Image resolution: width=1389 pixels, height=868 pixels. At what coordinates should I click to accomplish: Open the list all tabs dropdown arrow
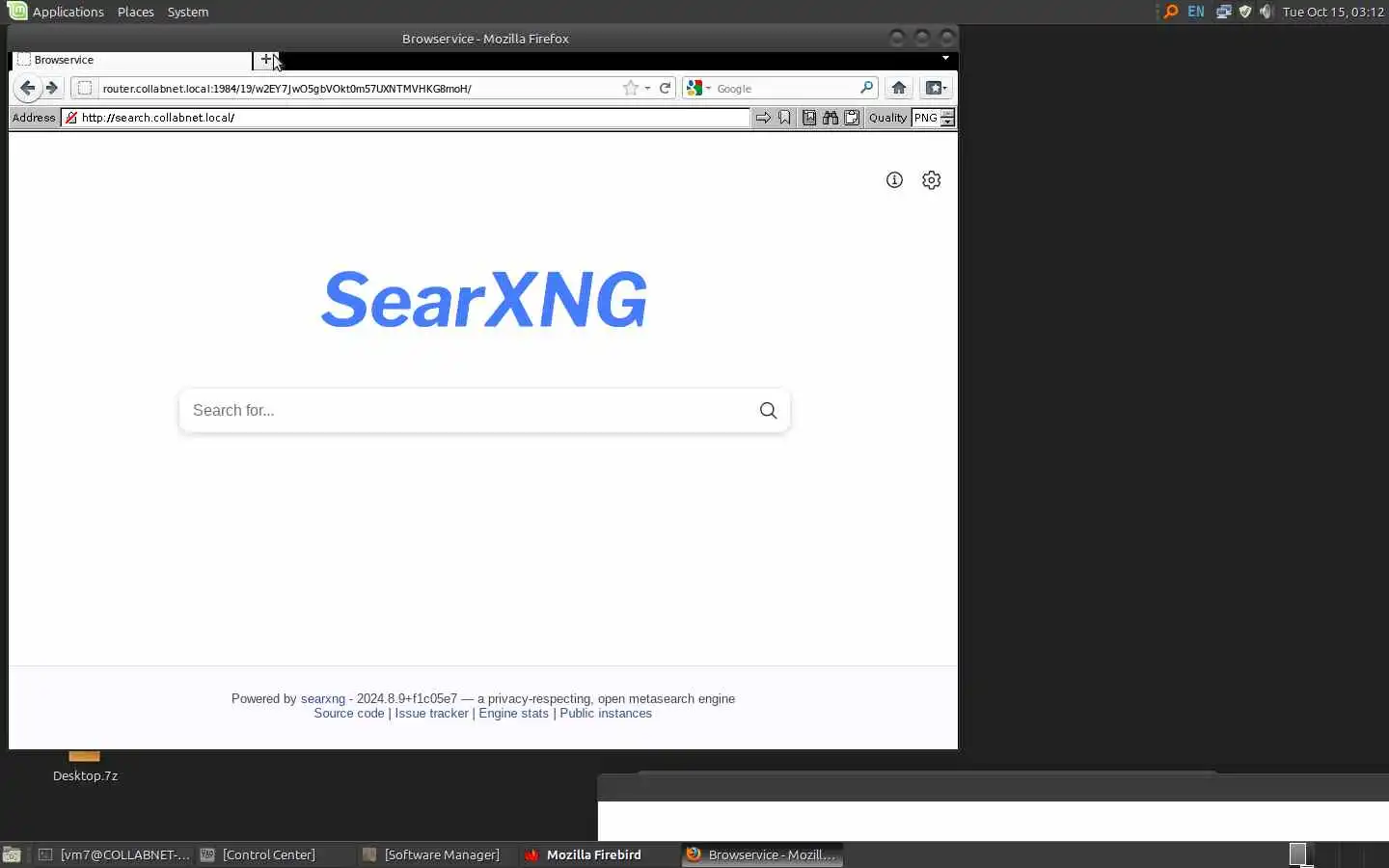[x=945, y=58]
